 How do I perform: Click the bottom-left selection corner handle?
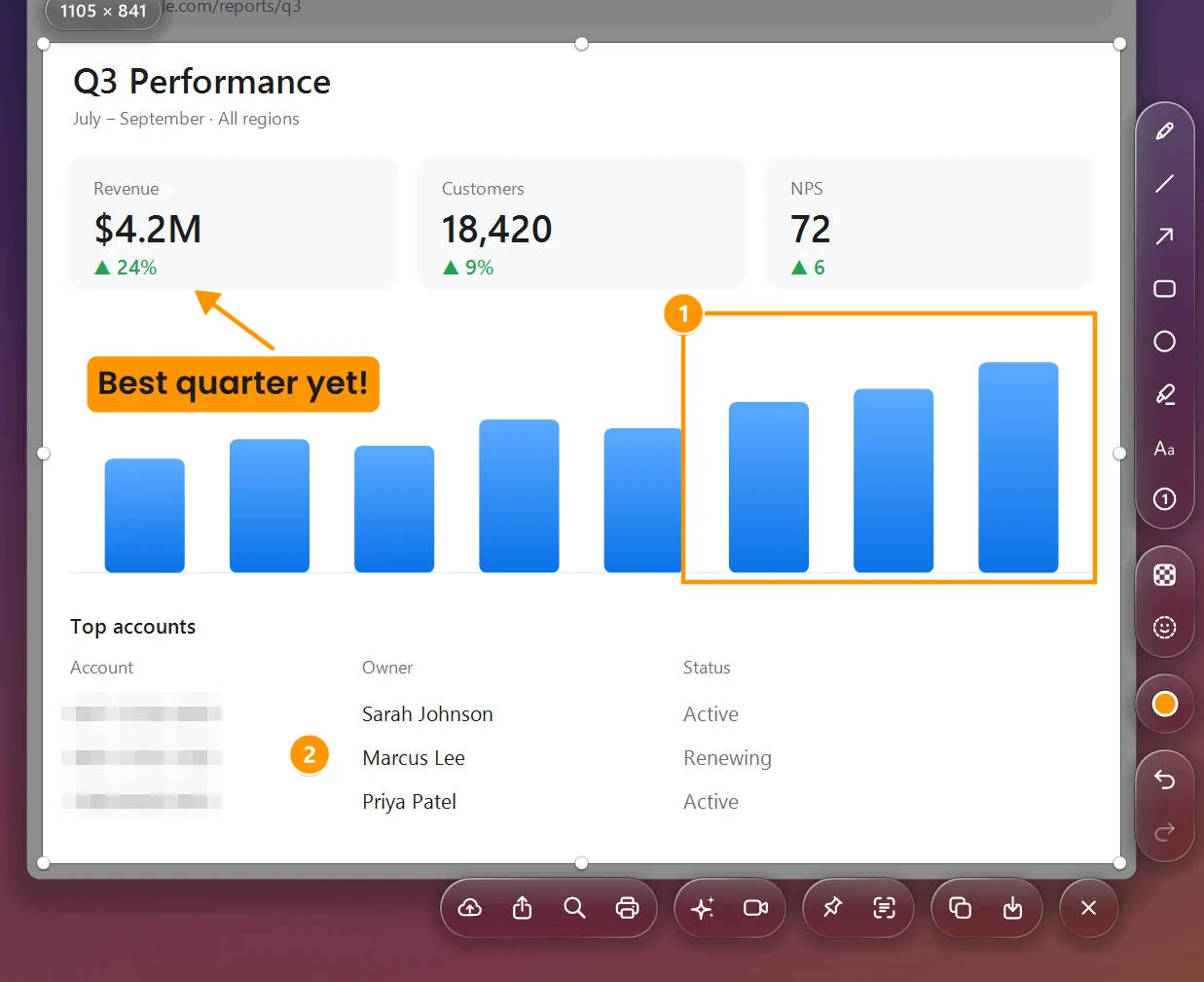coord(43,863)
